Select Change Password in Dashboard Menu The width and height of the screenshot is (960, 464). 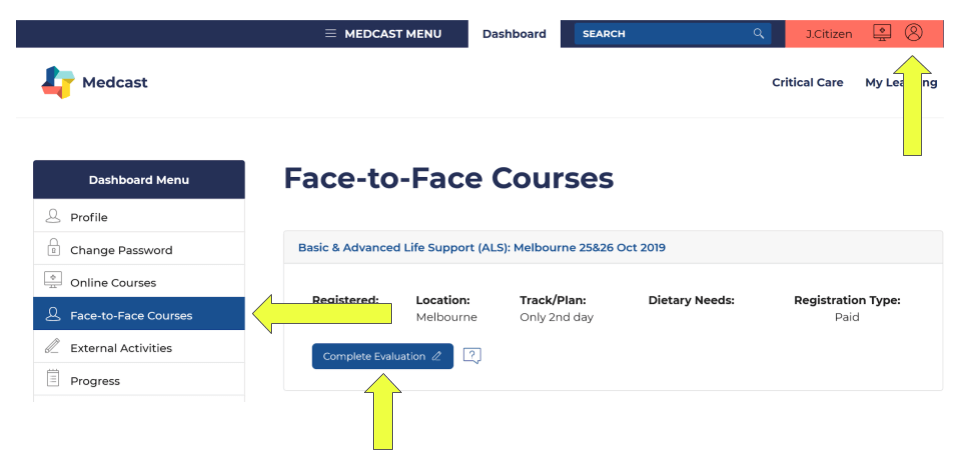pos(139,249)
